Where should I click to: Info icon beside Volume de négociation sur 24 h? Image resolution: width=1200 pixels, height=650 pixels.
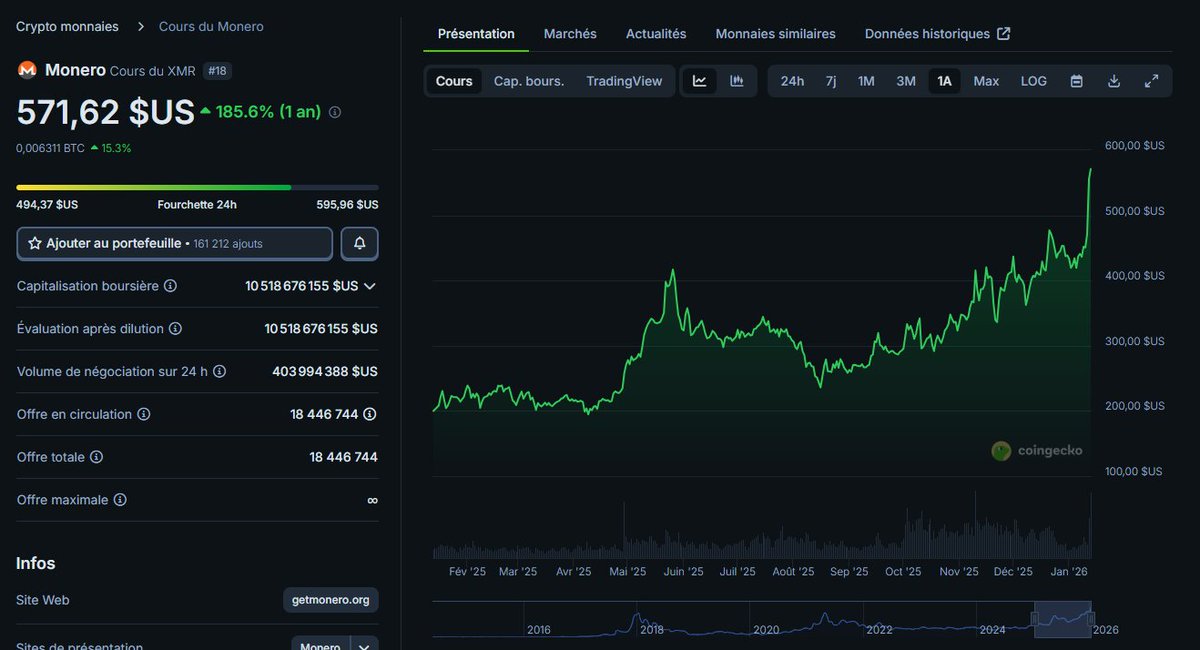coord(219,371)
